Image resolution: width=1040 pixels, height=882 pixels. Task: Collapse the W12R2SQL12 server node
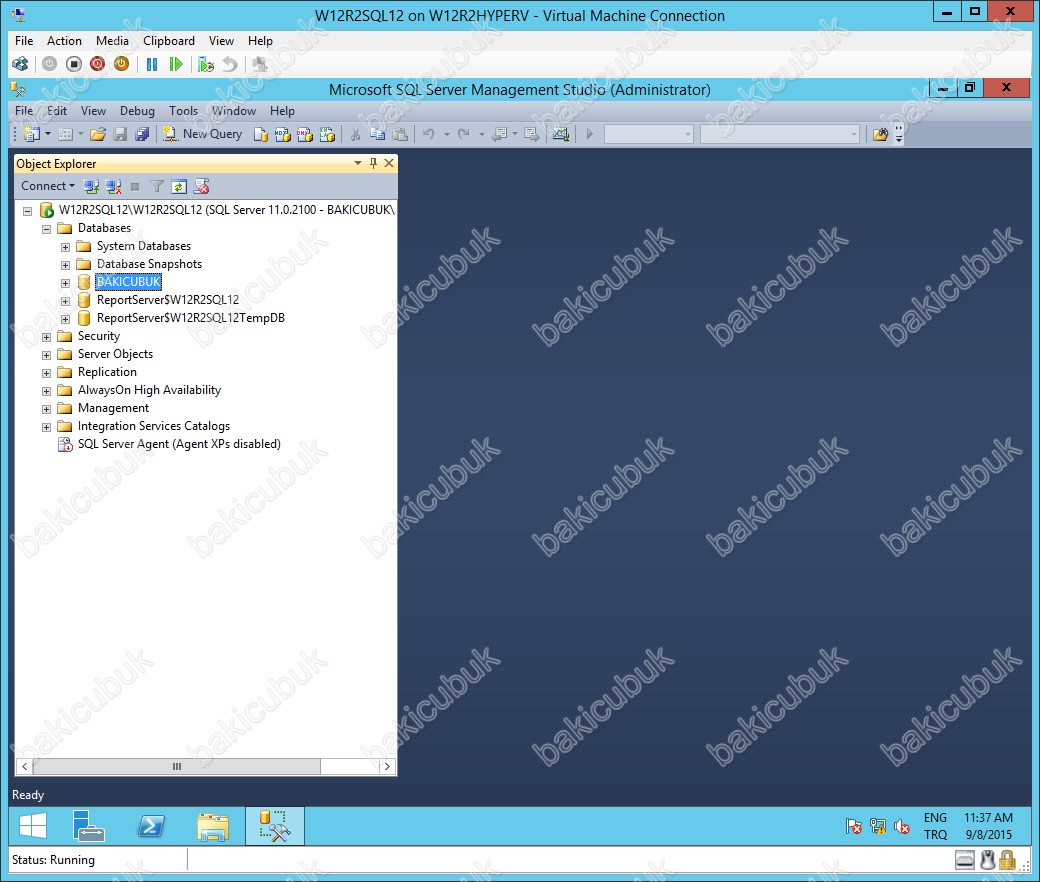[27, 211]
